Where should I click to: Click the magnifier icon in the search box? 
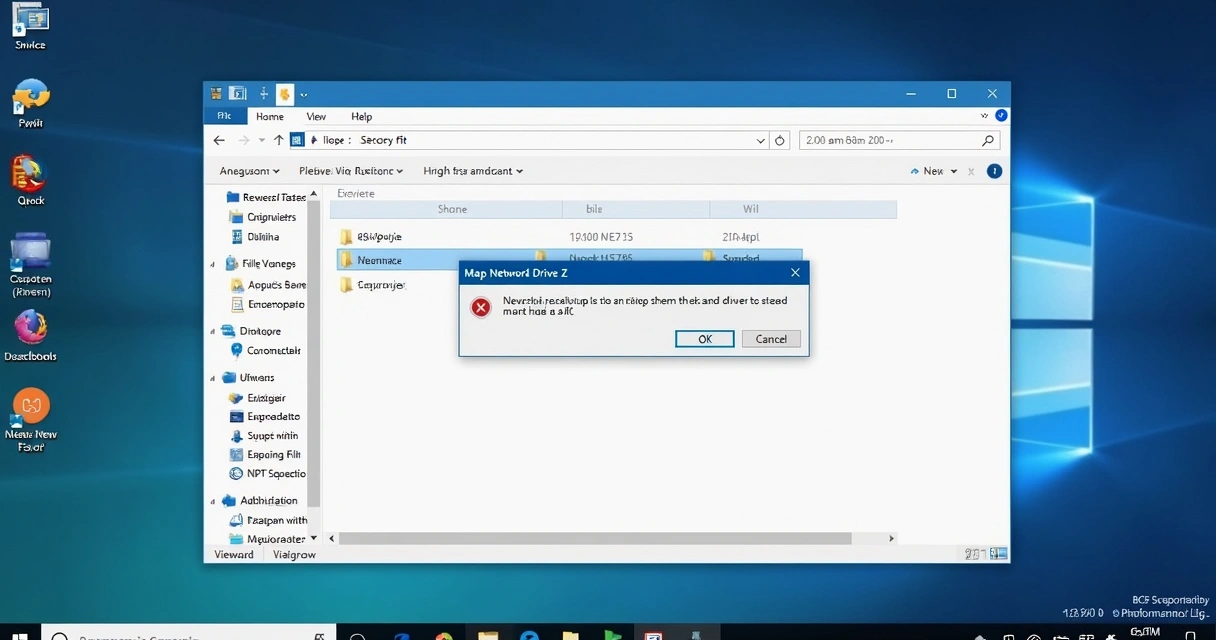(x=987, y=141)
